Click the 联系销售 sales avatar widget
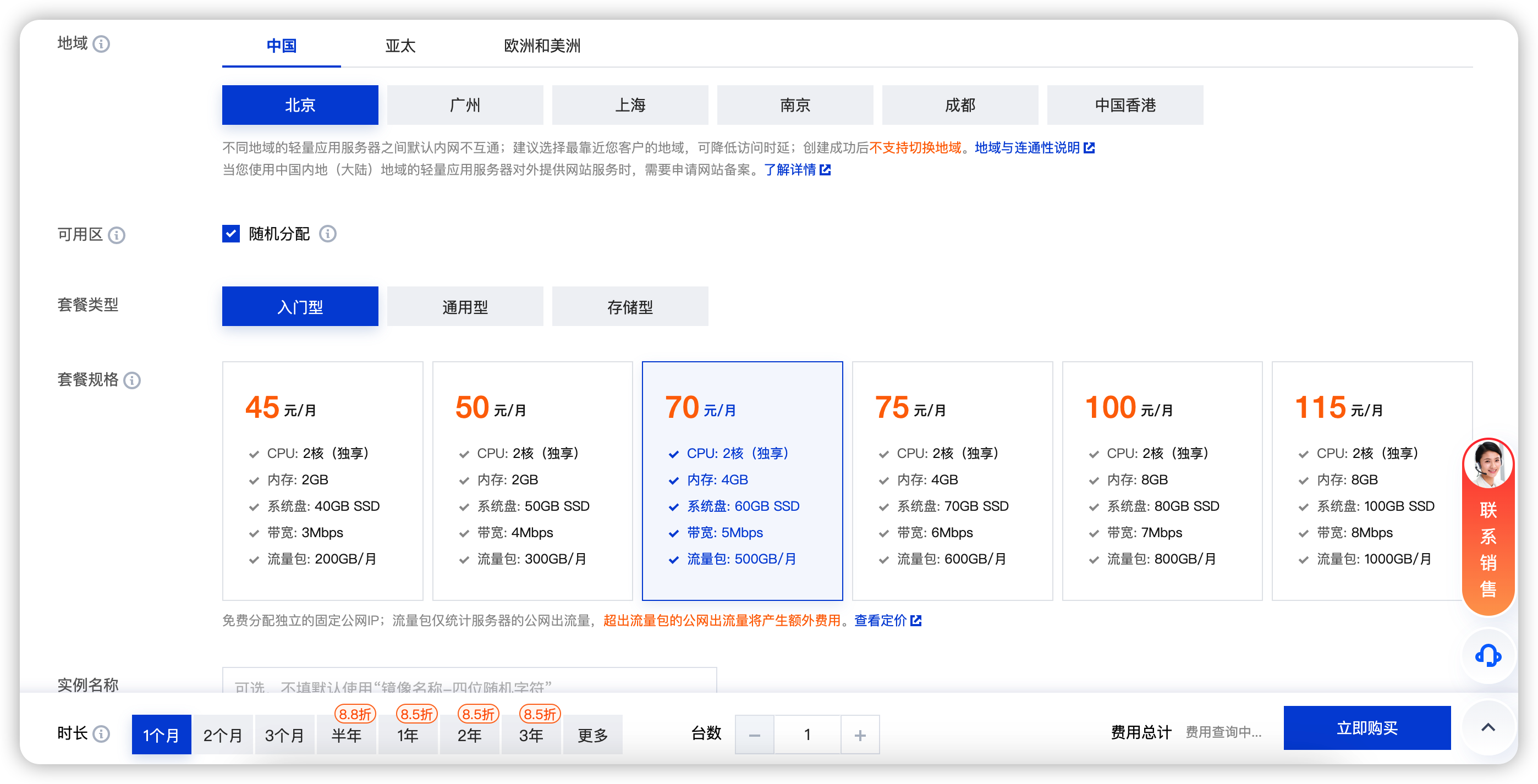Image resolution: width=1538 pixels, height=784 pixels. point(1487,526)
